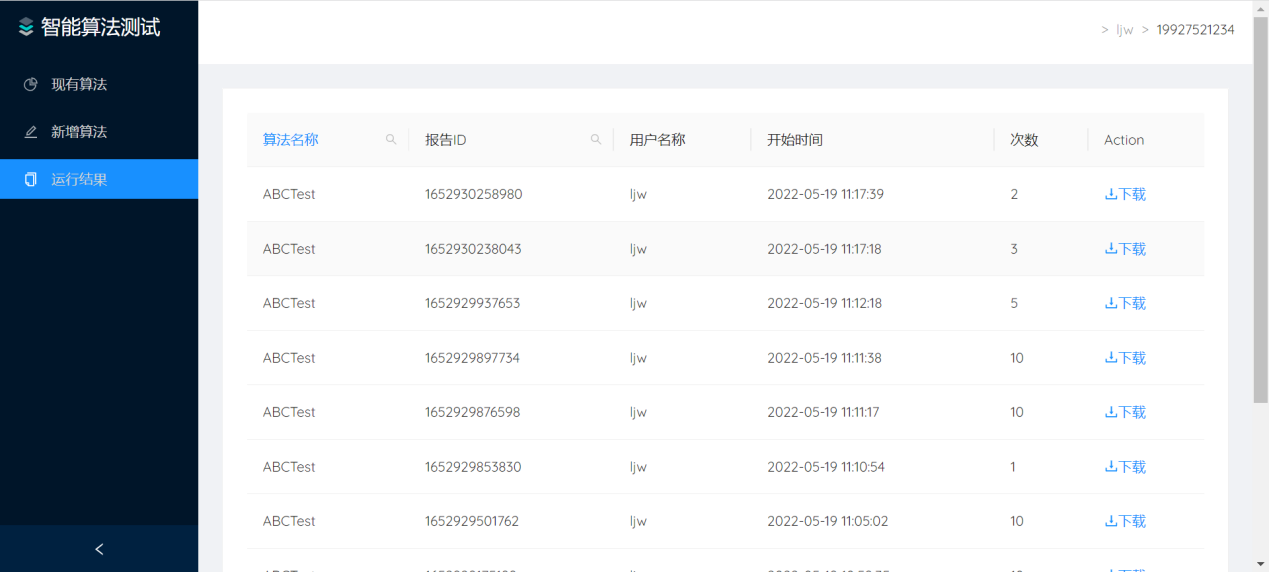
Task: Download the report started at 11:12:18
Action: click(x=1125, y=304)
